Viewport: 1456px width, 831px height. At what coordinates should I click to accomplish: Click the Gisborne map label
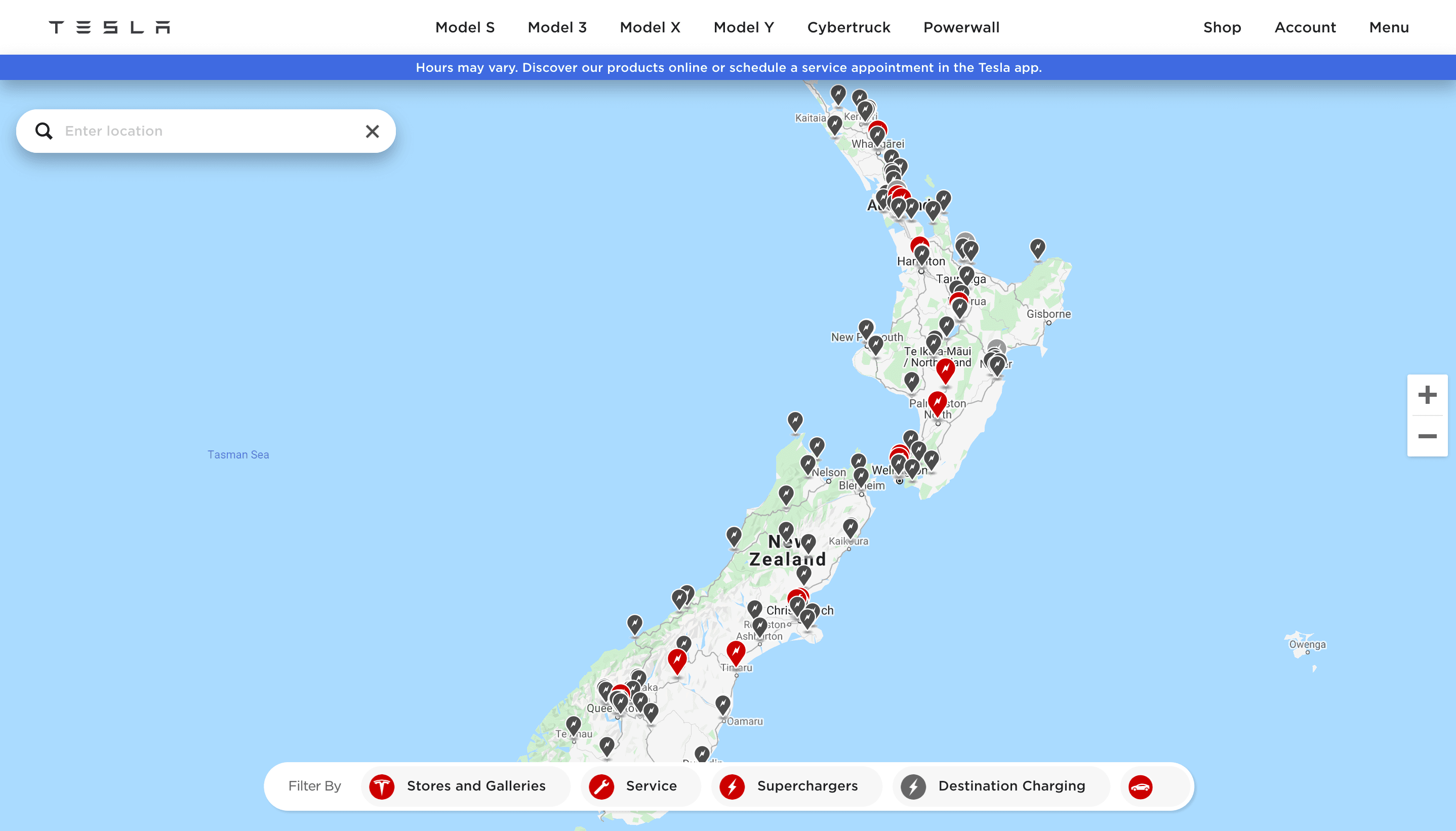pos(1048,314)
